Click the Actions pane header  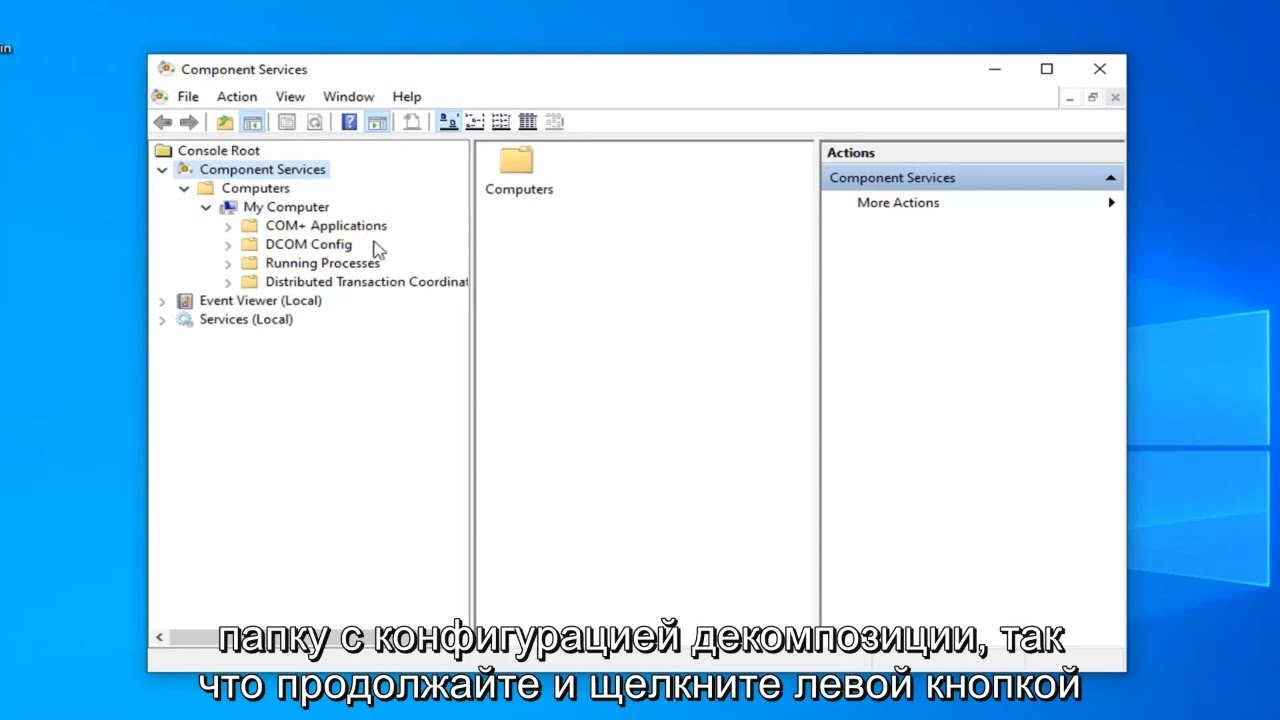point(973,153)
